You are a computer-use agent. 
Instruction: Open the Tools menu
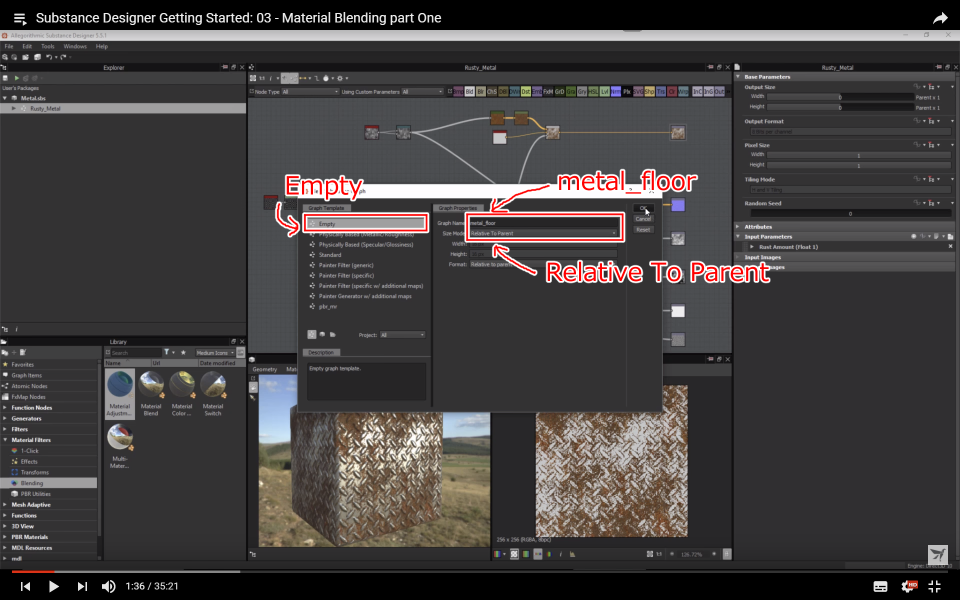pyautogui.click(x=48, y=47)
